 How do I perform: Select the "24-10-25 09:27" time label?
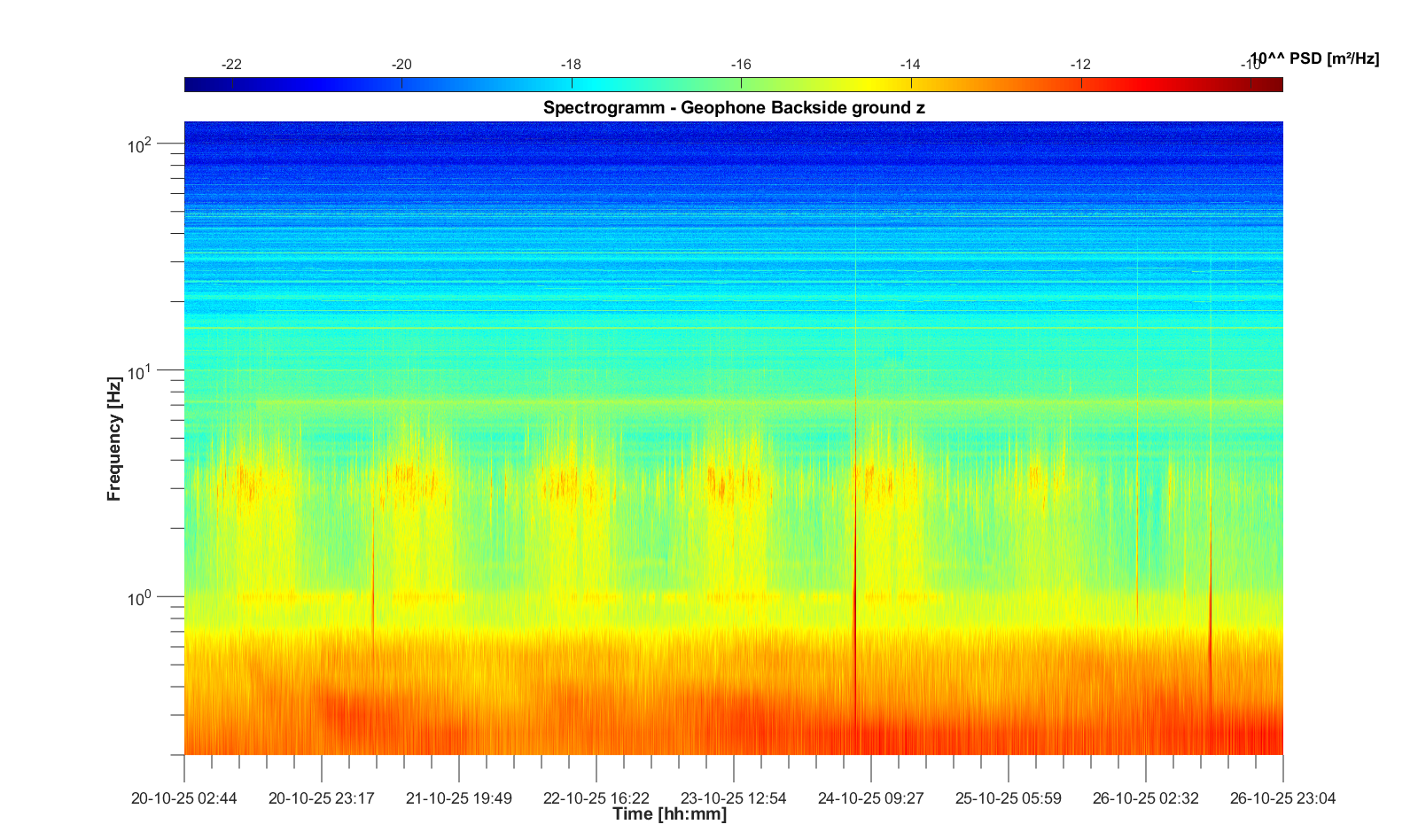[x=870, y=798]
